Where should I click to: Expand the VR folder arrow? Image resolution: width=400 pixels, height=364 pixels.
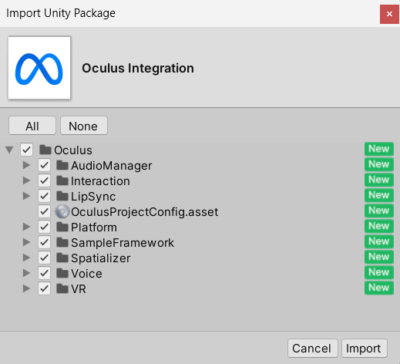pyautogui.click(x=26, y=289)
